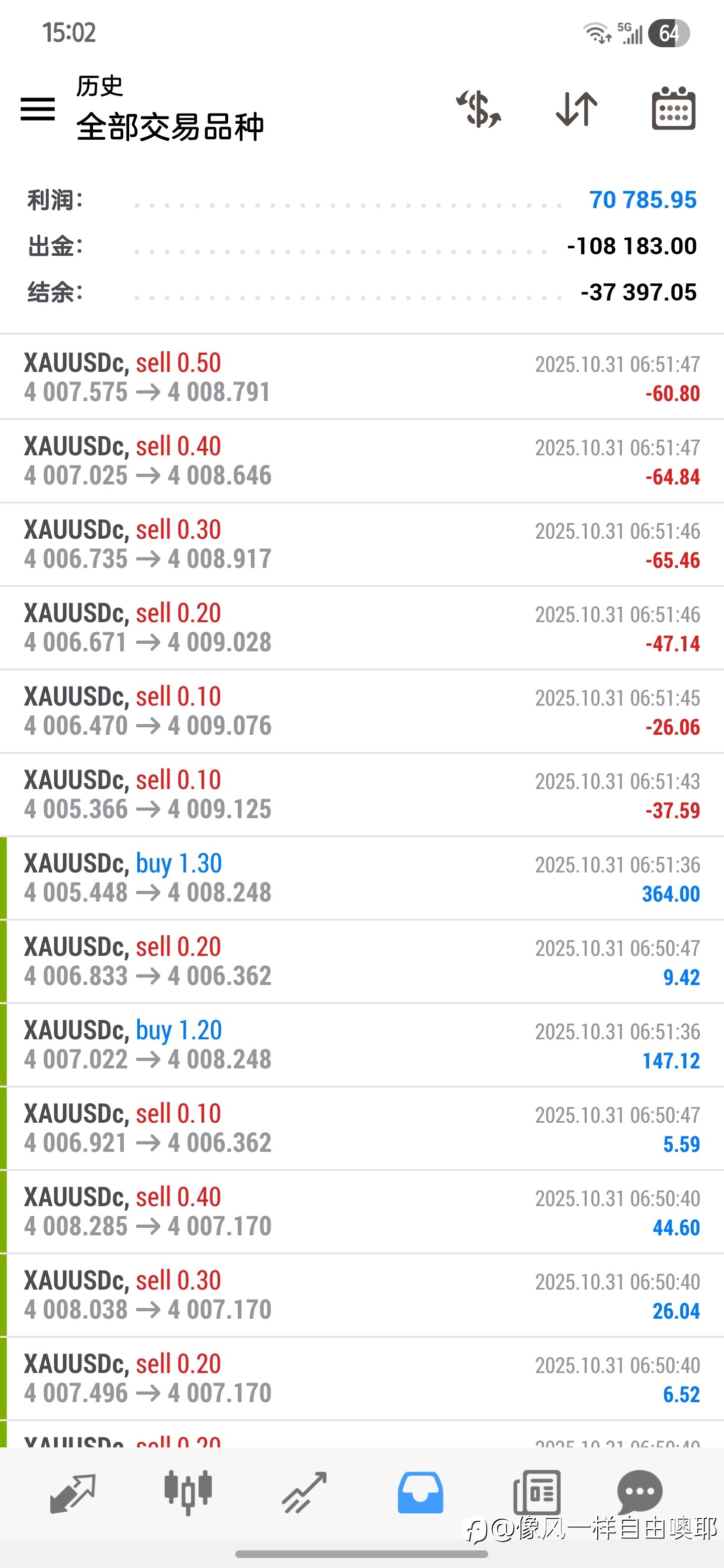
Task: Tap the 出金 withdrawal row
Action: tap(361, 246)
